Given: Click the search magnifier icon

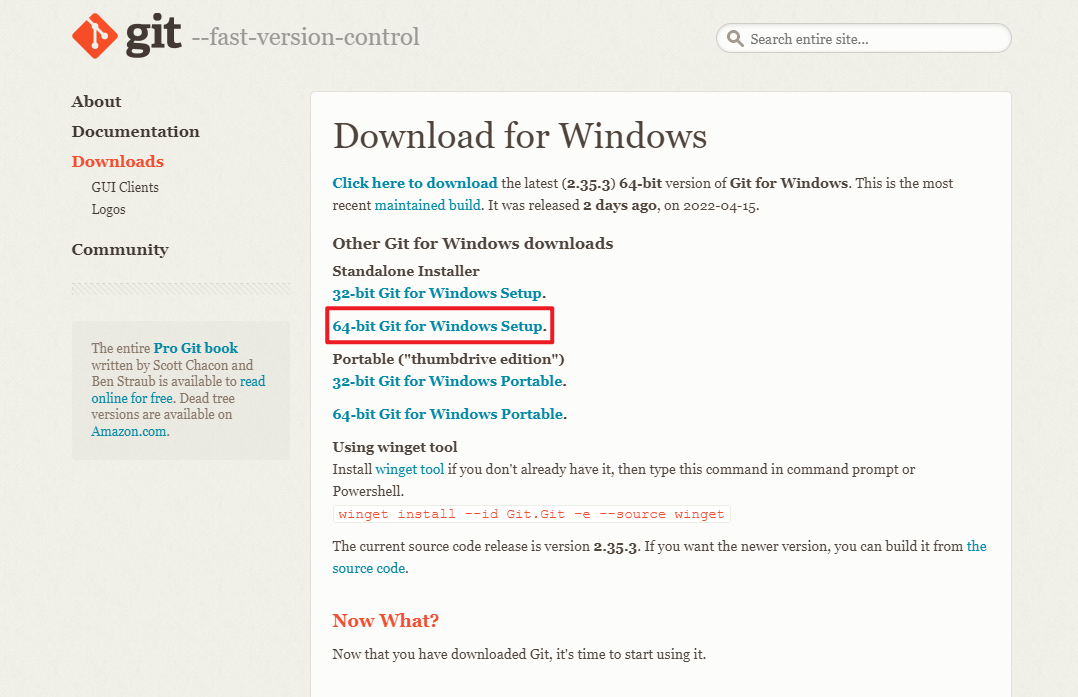Looking at the screenshot, I should pyautogui.click(x=735, y=38).
